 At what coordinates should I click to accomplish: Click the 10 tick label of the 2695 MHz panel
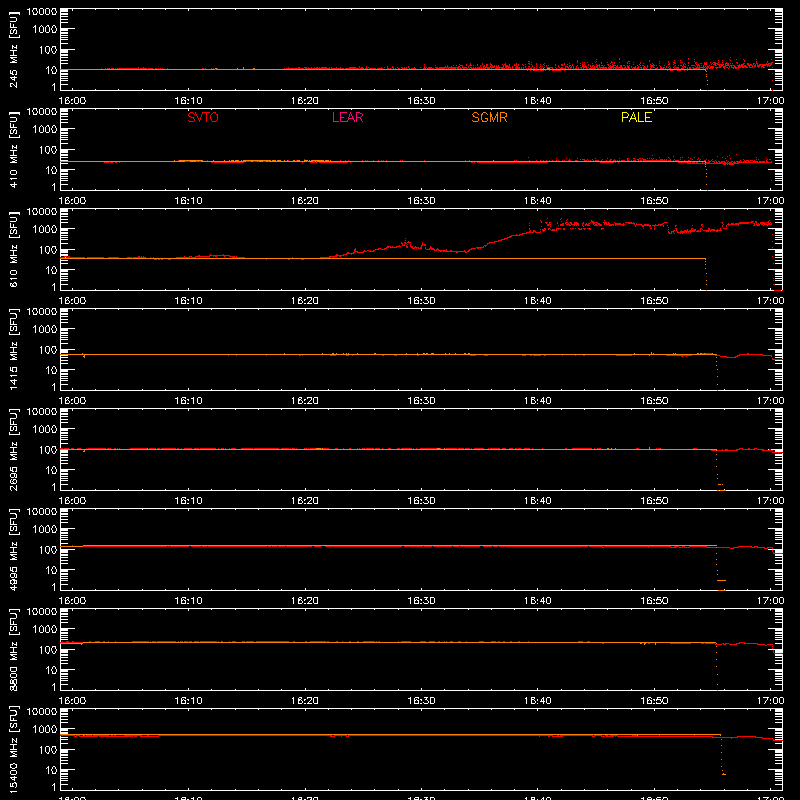point(51,470)
